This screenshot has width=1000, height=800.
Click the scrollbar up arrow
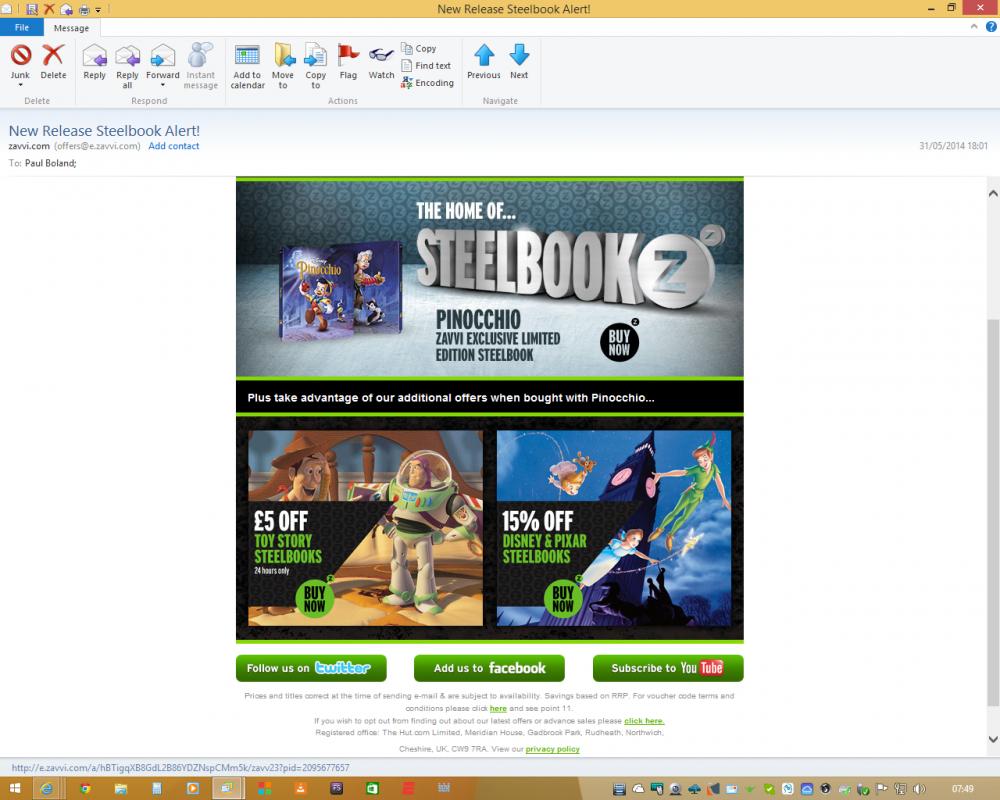(x=993, y=193)
